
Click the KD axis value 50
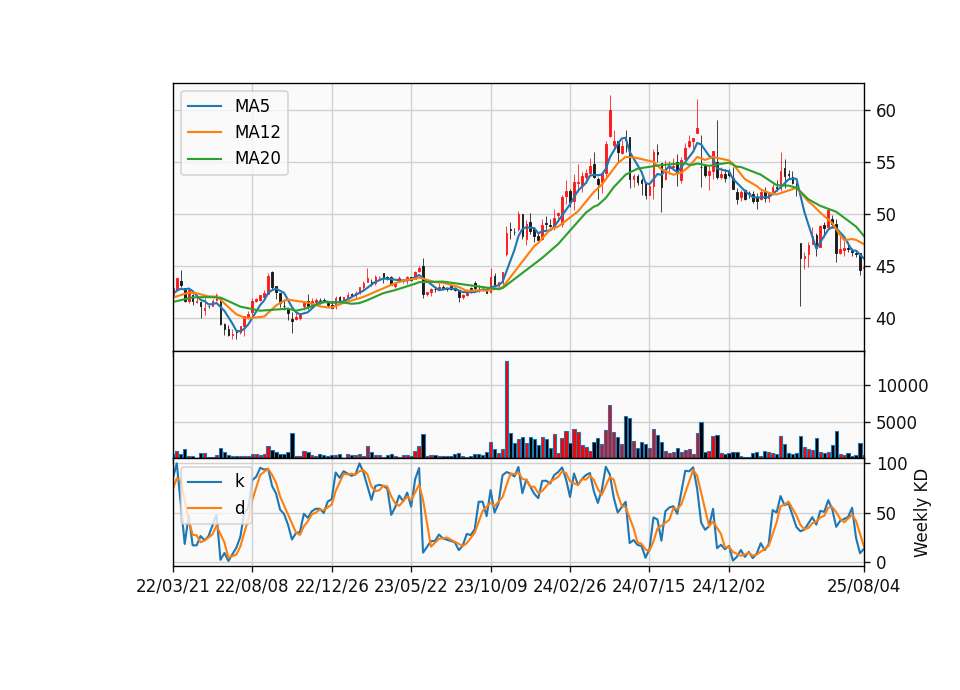point(886,514)
